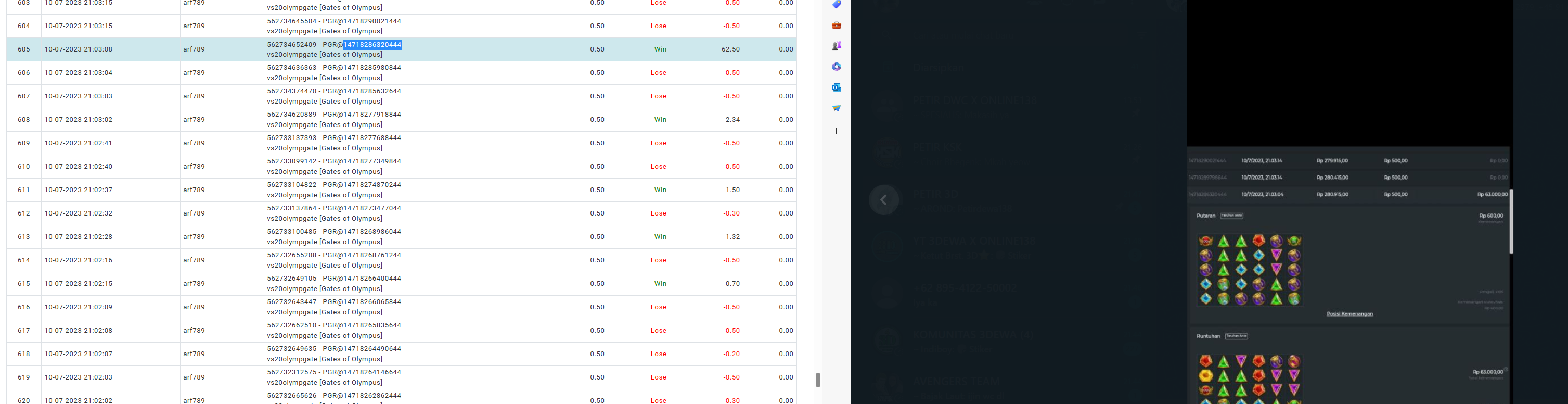
Task: Click reference 562734645504 - PGR@14718290021444
Action: 334,21
